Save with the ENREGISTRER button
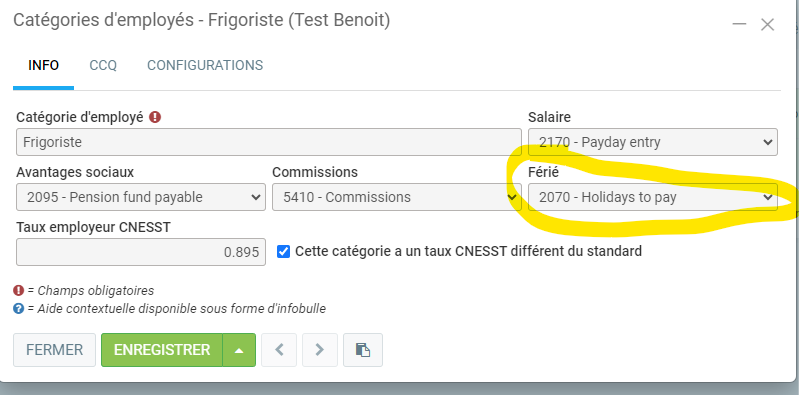Image resolution: width=803 pixels, height=395 pixels. [162, 350]
